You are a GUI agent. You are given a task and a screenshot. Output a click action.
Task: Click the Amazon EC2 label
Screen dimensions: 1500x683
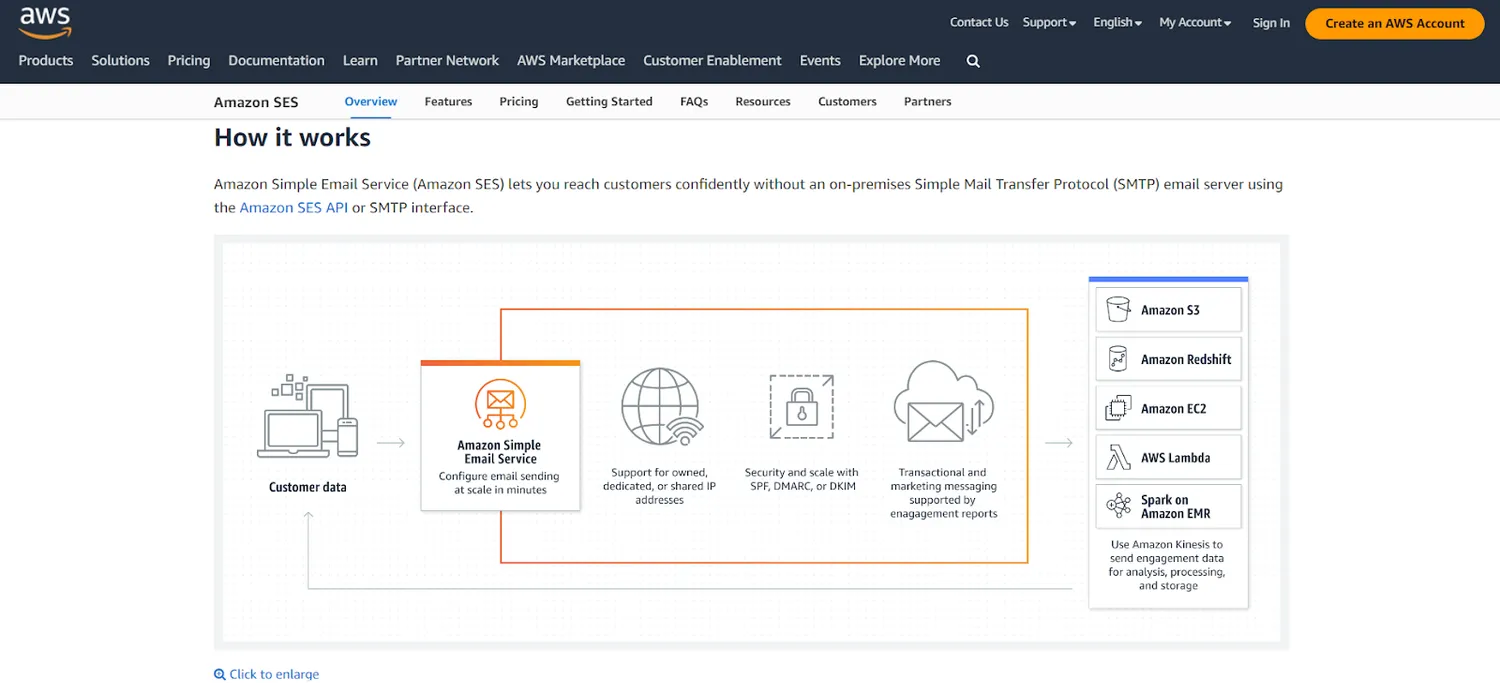(1173, 408)
